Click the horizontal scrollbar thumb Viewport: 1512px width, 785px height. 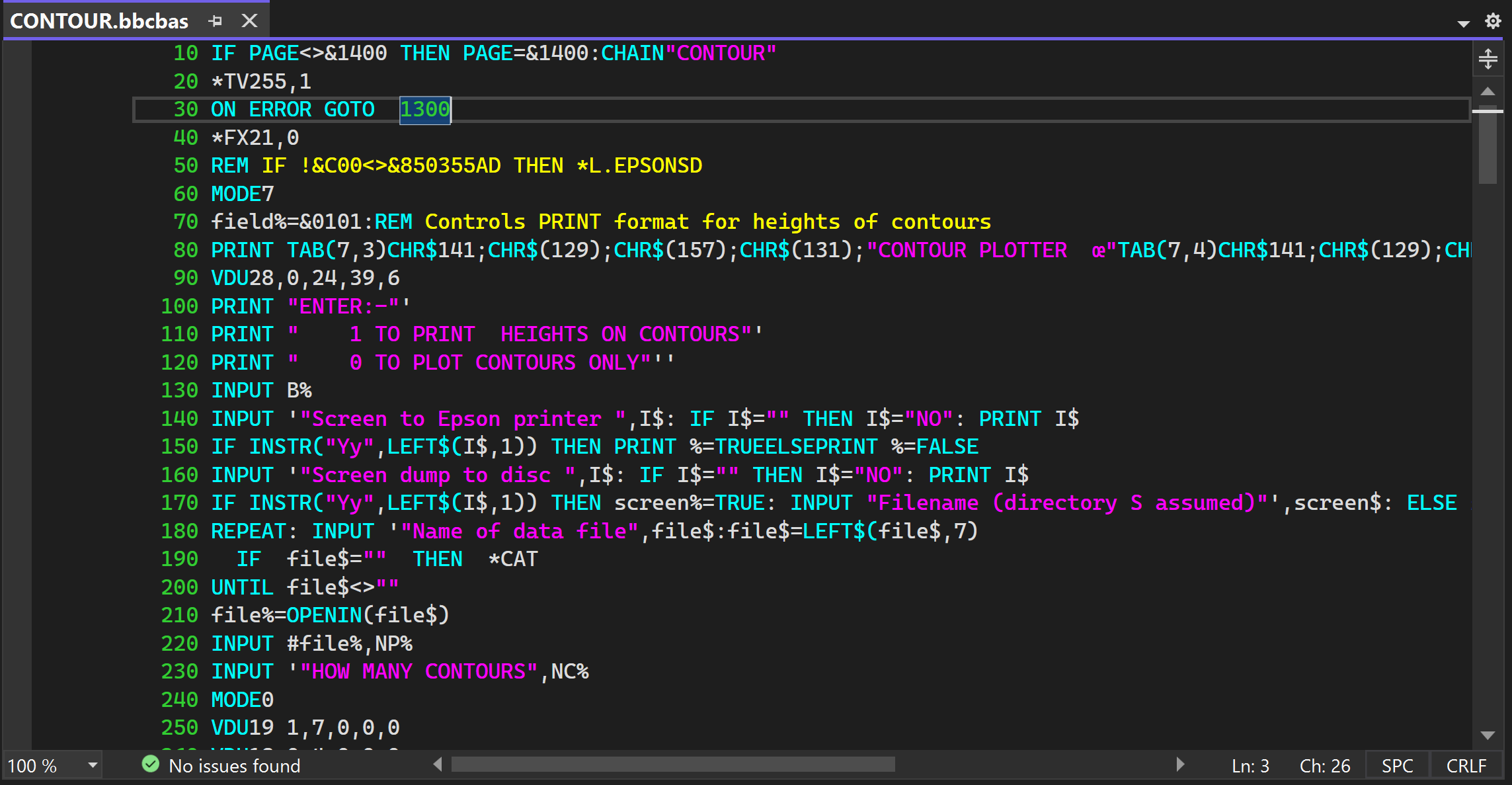(673, 765)
